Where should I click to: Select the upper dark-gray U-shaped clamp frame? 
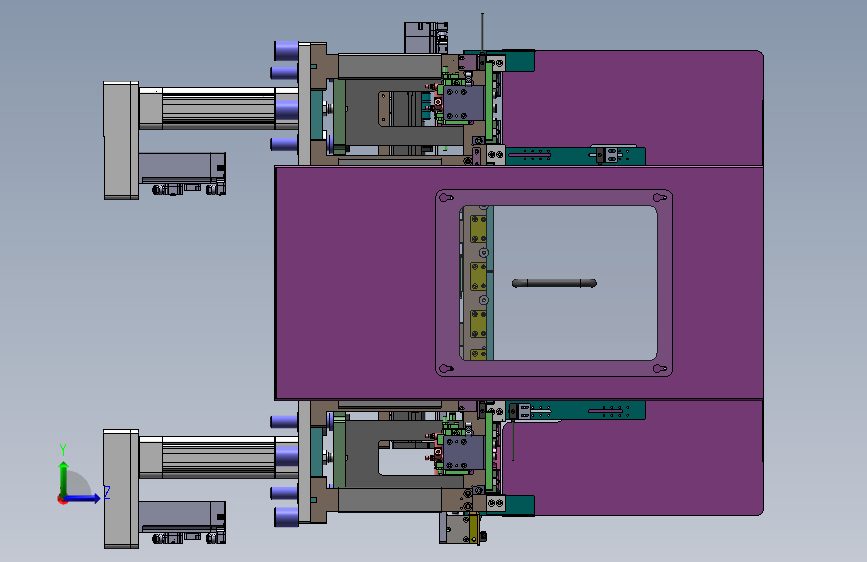(x=362, y=112)
